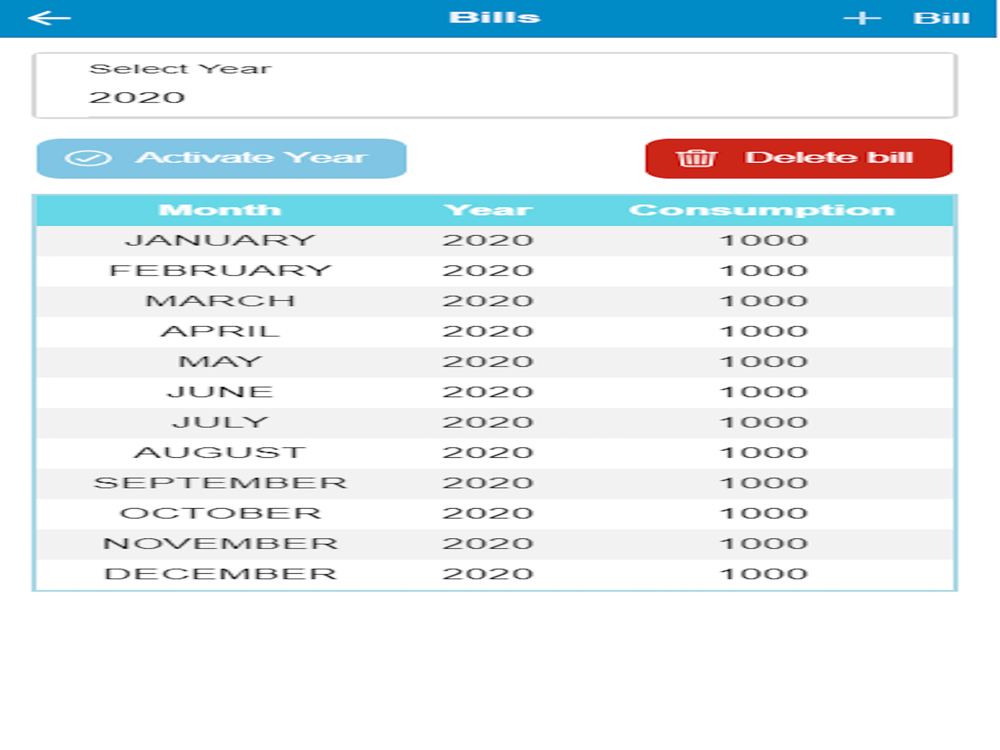Image resolution: width=1000 pixels, height=750 pixels.
Task: Select the JANUARY row
Action: [495, 240]
